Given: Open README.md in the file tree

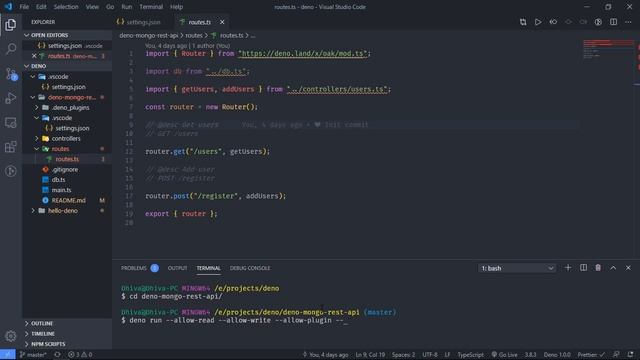Looking at the screenshot, I should point(68,200).
